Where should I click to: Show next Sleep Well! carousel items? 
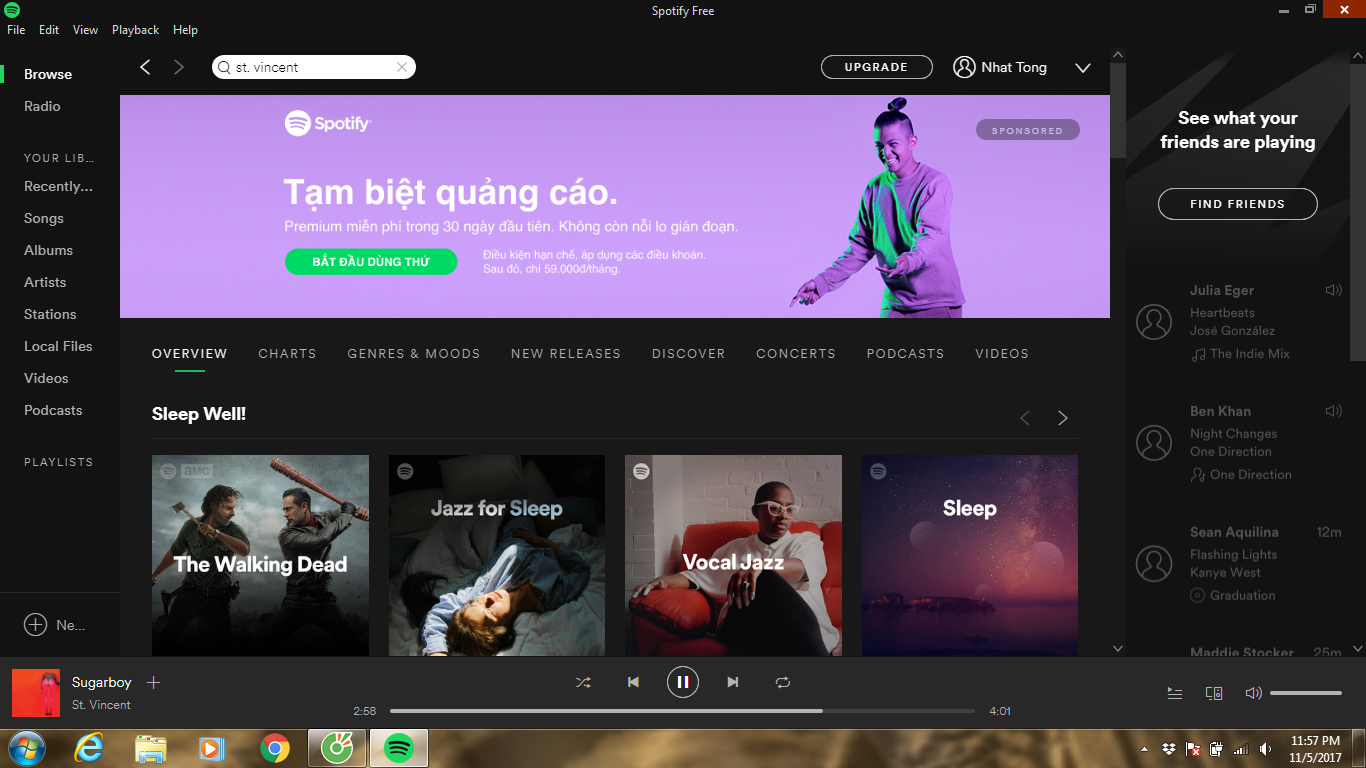coord(1063,418)
